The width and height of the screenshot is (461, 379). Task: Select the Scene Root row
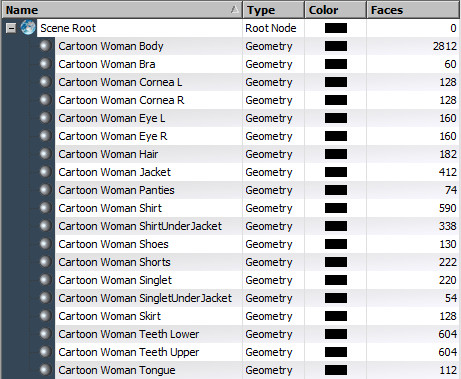pos(230,28)
